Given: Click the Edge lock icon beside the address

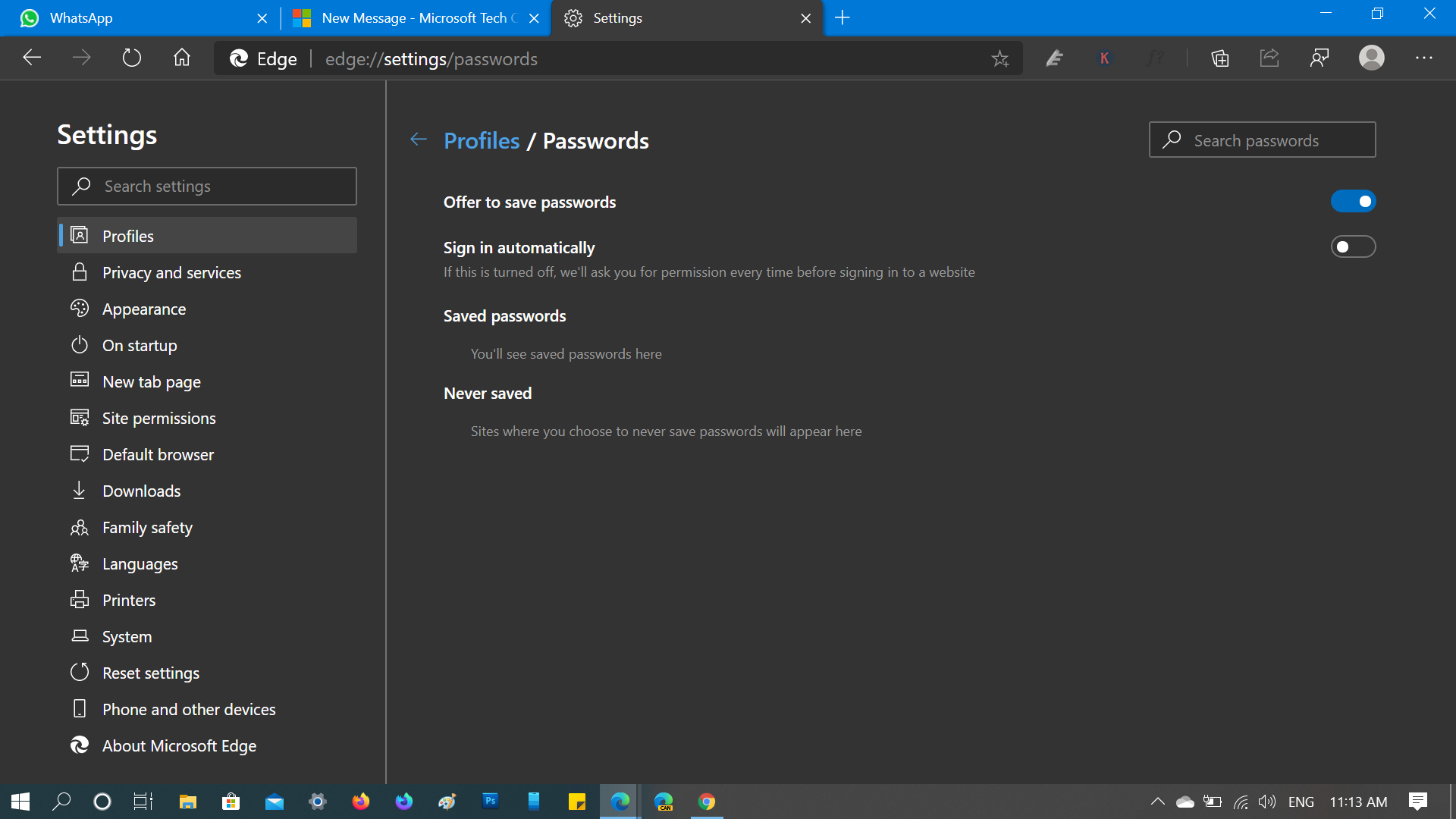Looking at the screenshot, I should point(240,58).
